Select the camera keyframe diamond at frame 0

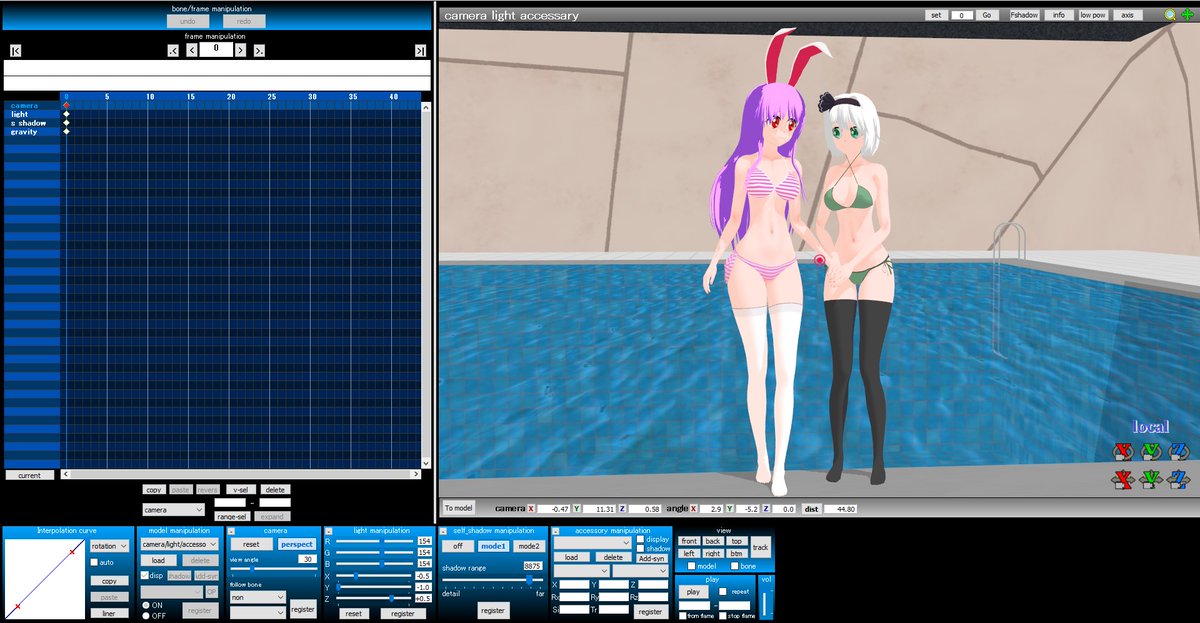pyautogui.click(x=66, y=105)
